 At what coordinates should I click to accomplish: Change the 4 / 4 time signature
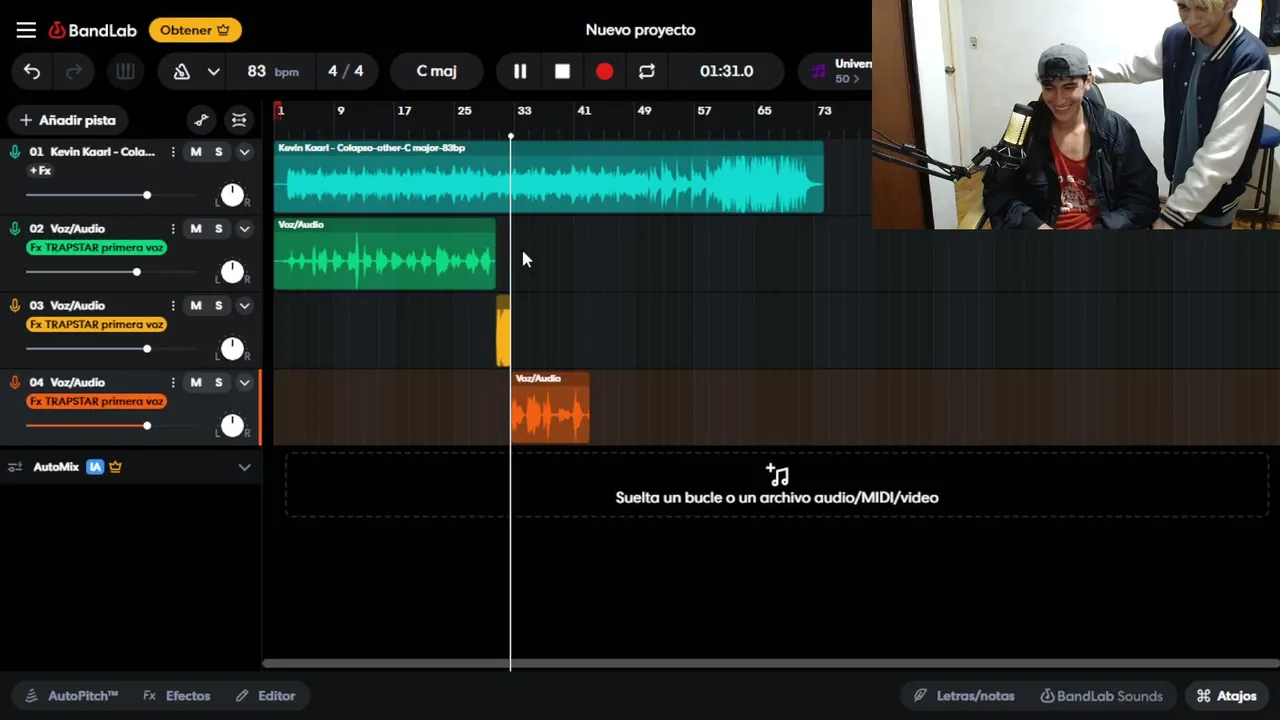pos(346,71)
